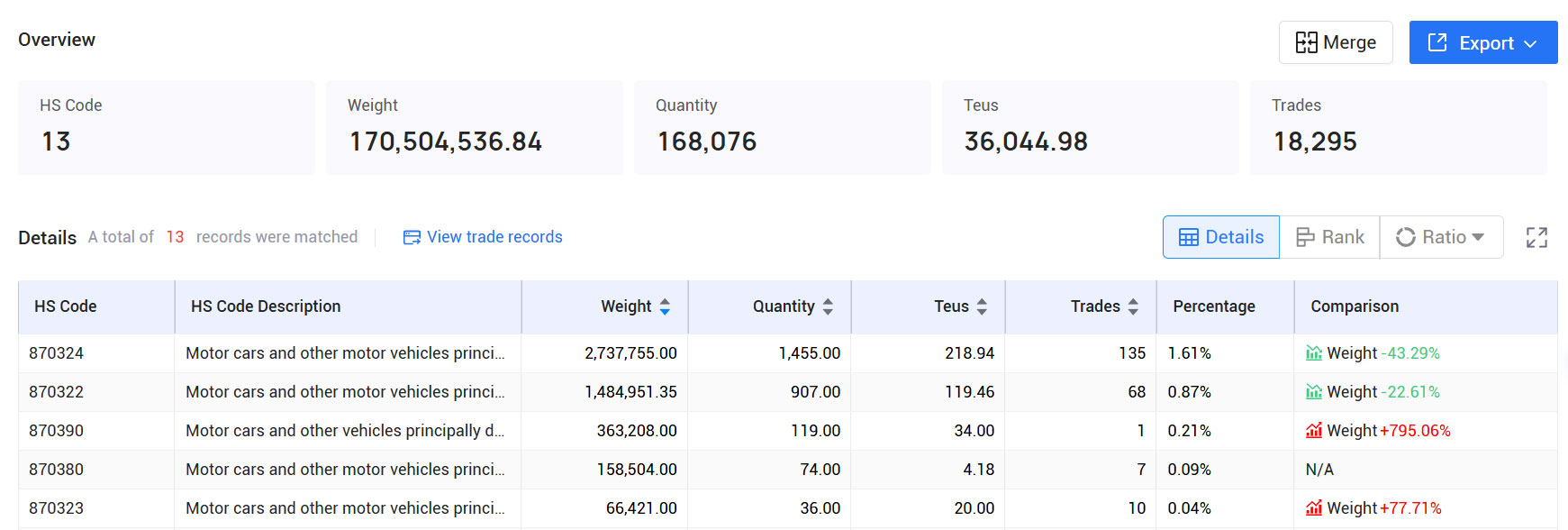Click the percentage value 0.87%
This screenshot has width=1568, height=530.
tap(1189, 392)
